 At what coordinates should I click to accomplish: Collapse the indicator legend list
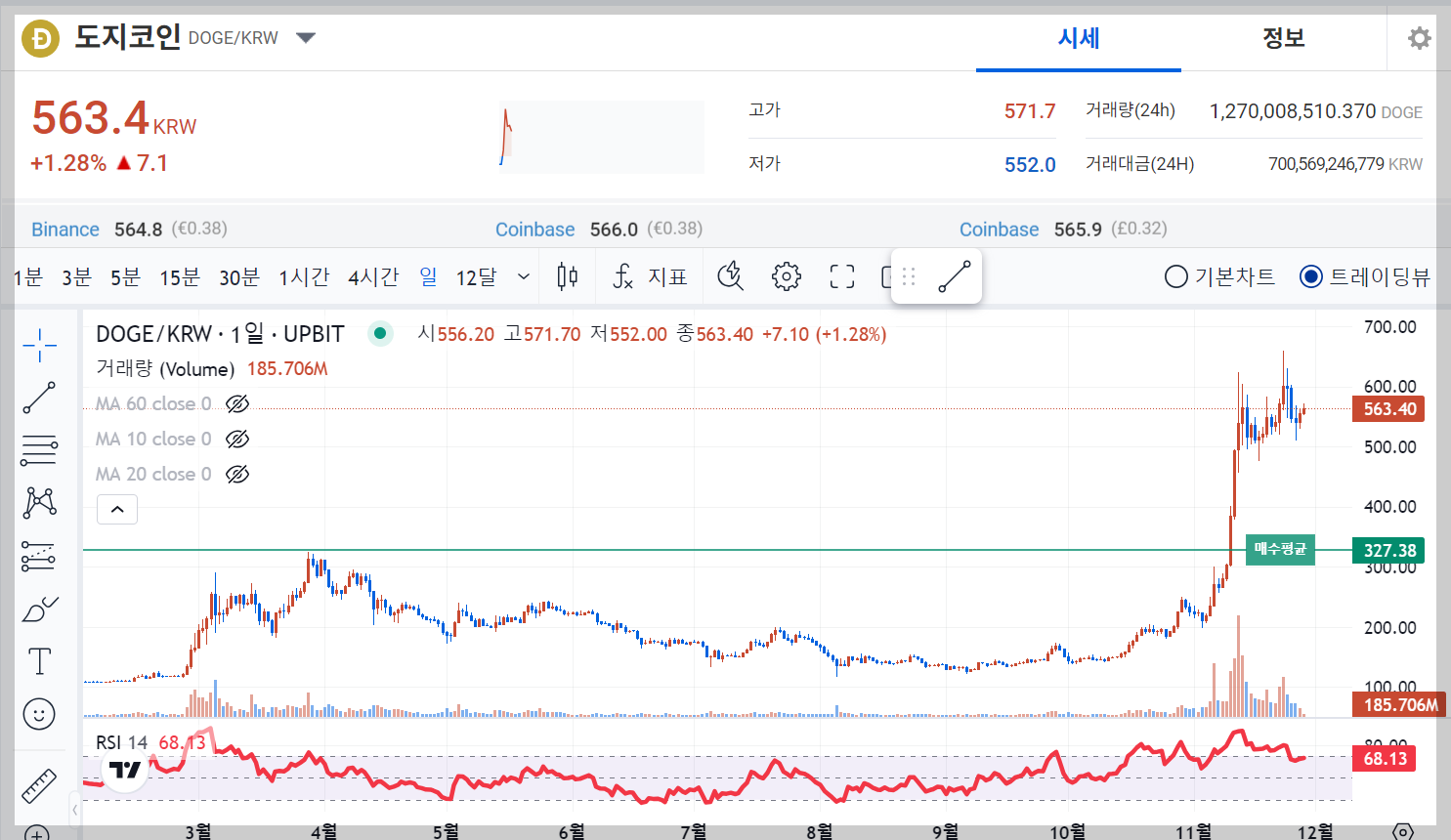point(117,509)
